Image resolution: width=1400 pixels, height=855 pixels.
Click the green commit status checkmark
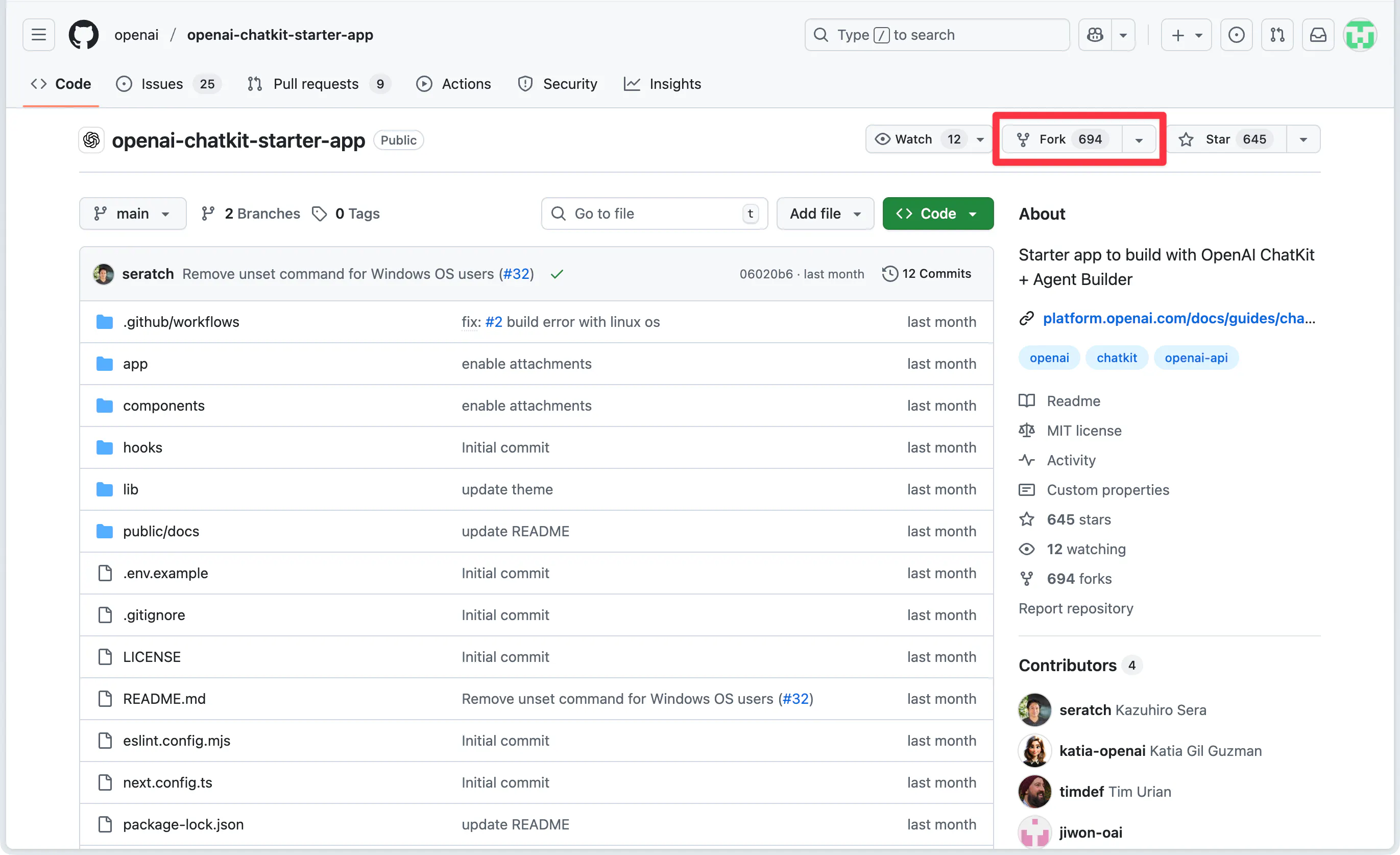click(x=557, y=274)
